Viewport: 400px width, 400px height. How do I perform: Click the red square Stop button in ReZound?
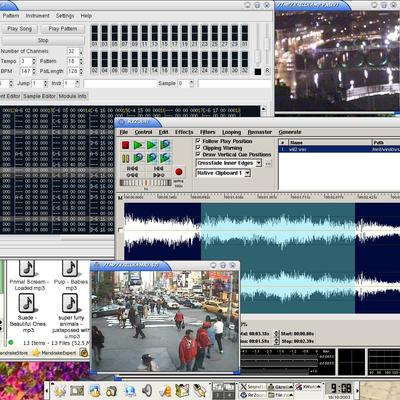(x=125, y=145)
